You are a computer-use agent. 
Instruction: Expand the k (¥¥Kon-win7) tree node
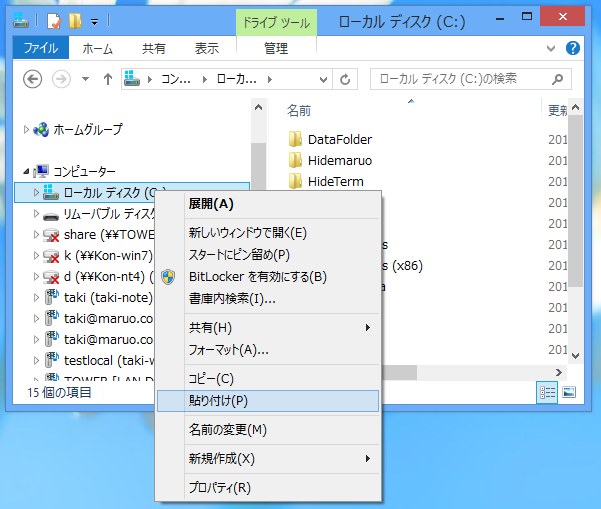(36, 256)
